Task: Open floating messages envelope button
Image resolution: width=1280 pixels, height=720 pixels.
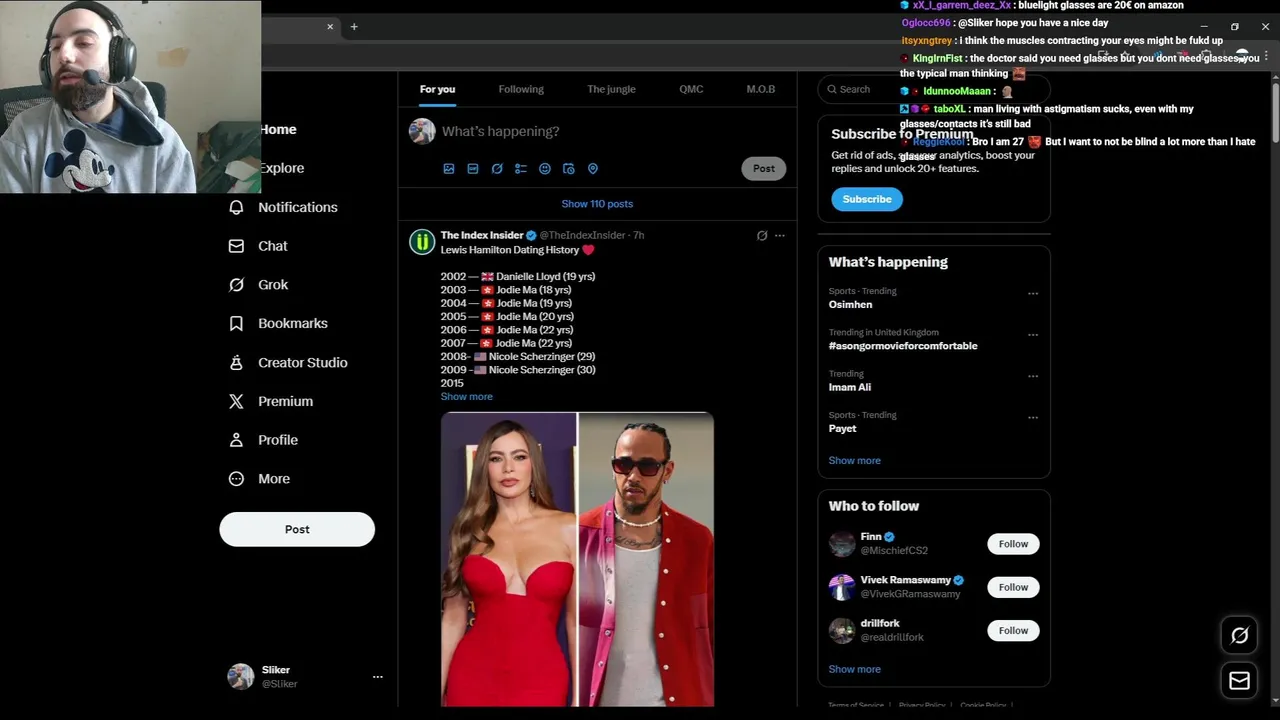Action: tap(1239, 681)
